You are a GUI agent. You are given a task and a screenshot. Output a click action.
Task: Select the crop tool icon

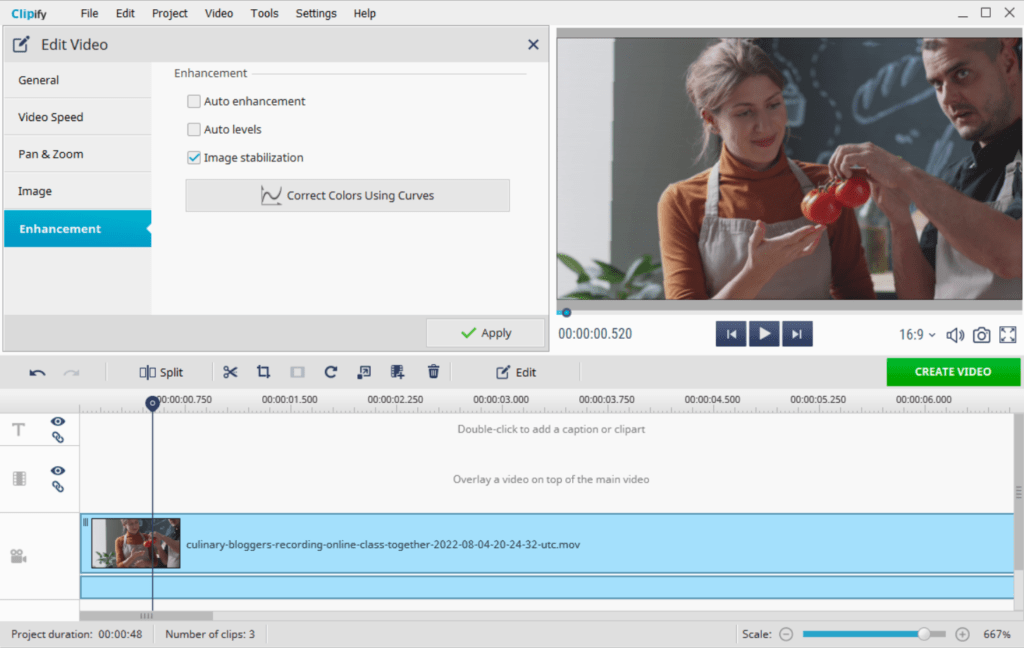(x=263, y=372)
